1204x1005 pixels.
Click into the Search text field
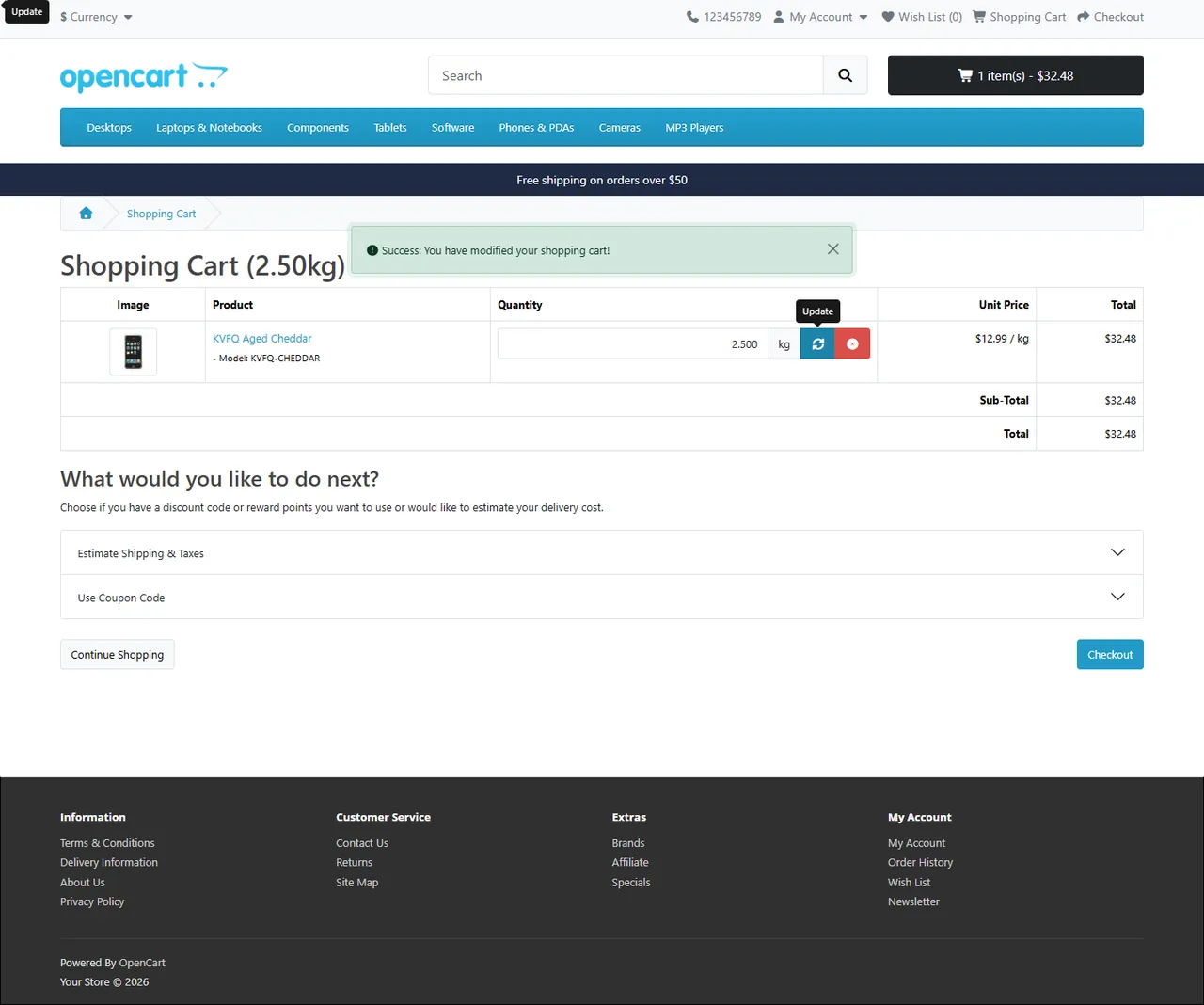626,75
